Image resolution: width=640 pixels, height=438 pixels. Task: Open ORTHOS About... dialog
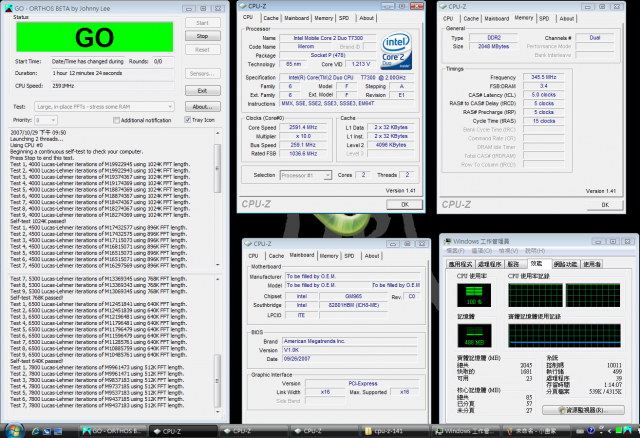pyautogui.click(x=203, y=107)
